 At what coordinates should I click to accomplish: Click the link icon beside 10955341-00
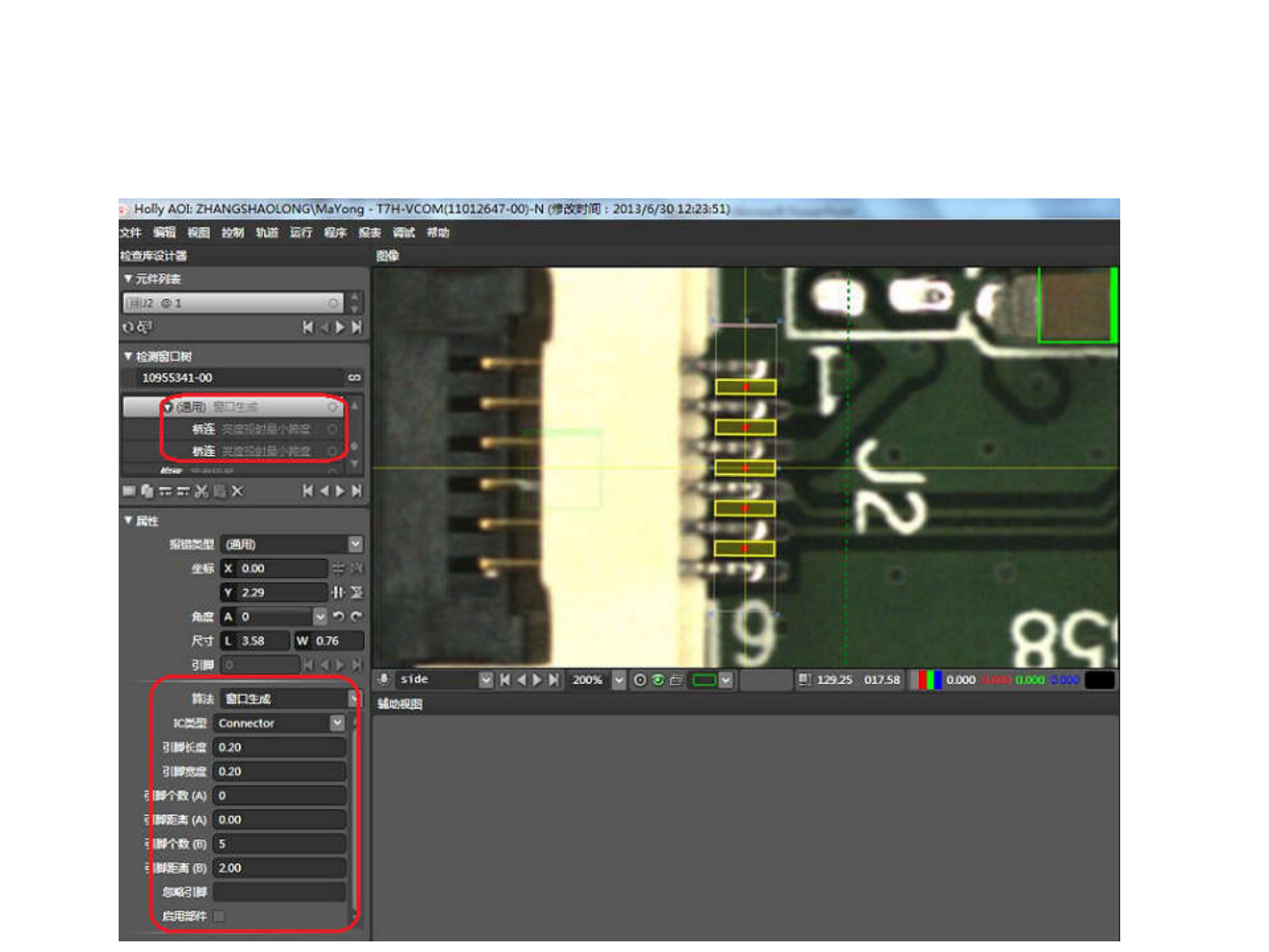pyautogui.click(x=354, y=378)
